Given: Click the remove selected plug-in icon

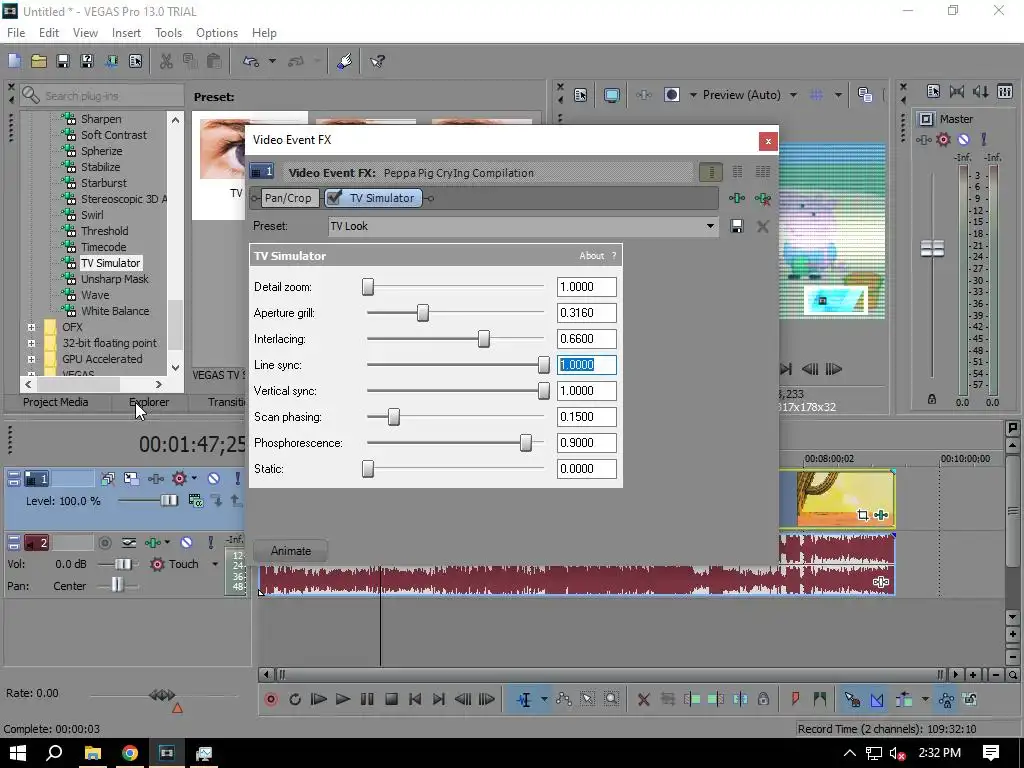Looking at the screenshot, I should (762, 198).
